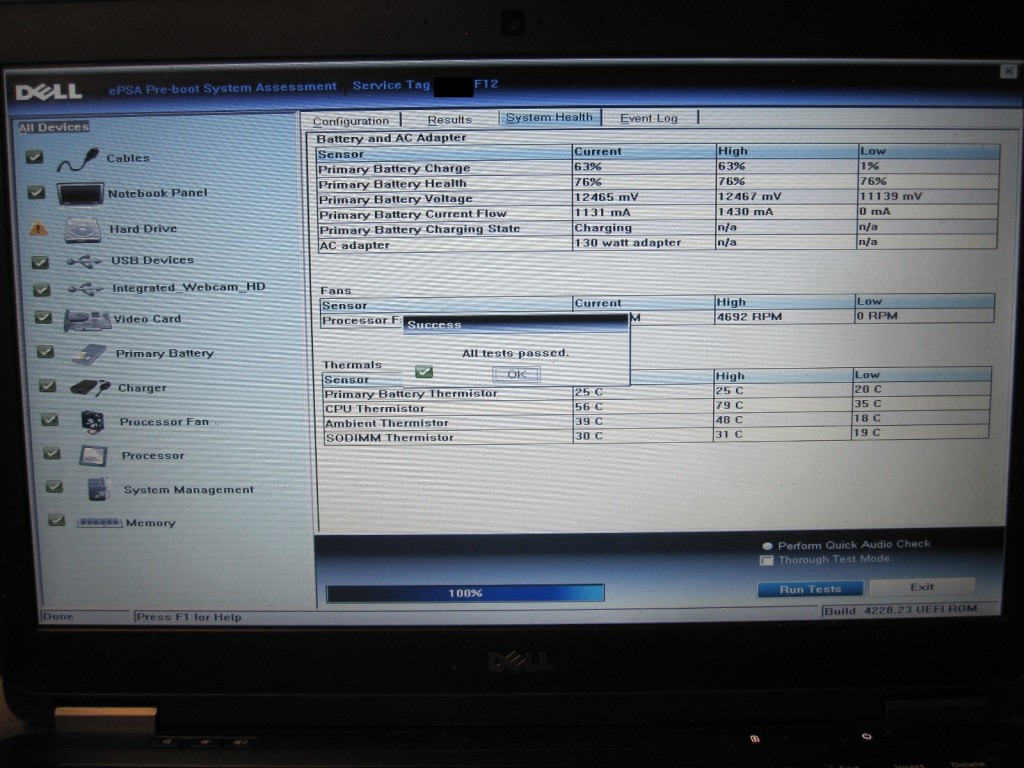Uncheck the Processor checkbox
The image size is (1024, 768).
pyautogui.click(x=52, y=453)
